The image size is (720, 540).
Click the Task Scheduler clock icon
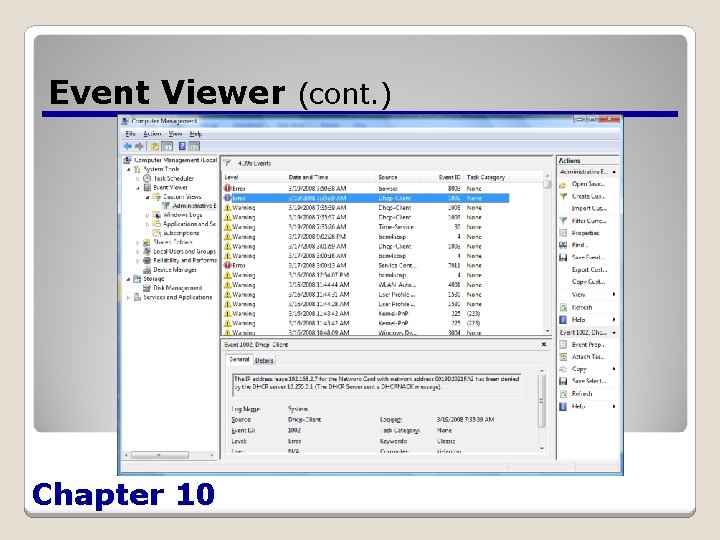(x=147, y=178)
